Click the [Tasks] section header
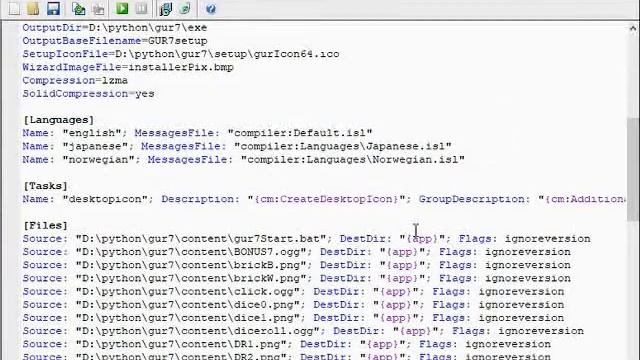640x360 pixels. [45, 186]
